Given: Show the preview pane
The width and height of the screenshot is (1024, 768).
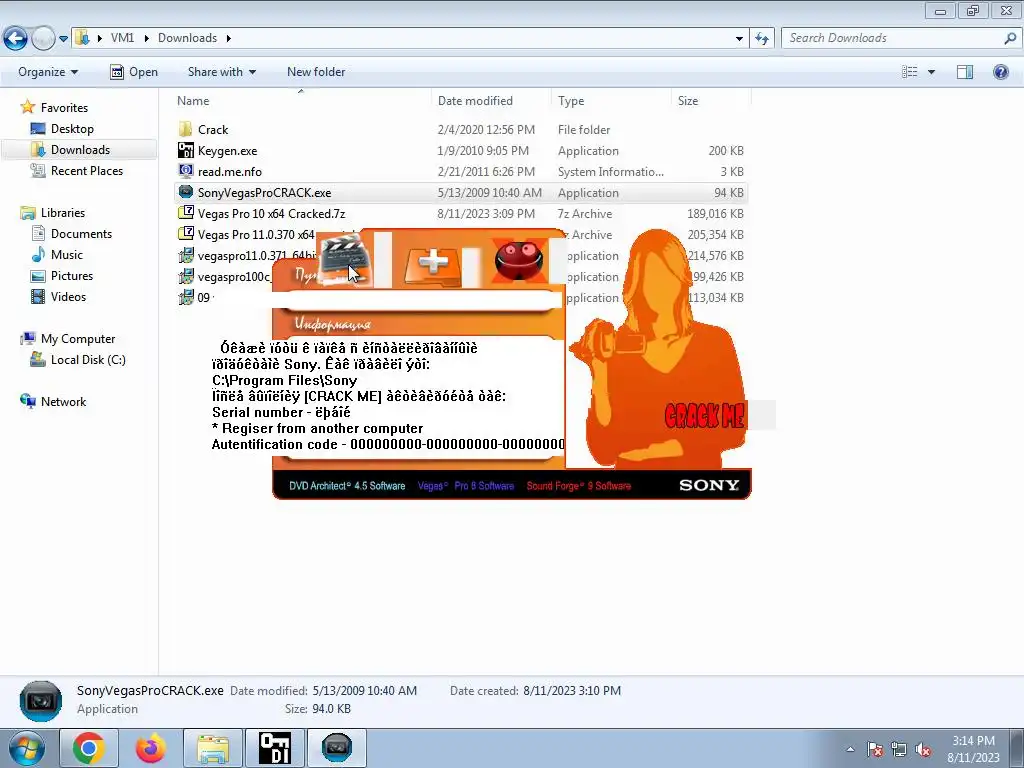Looking at the screenshot, I should [965, 72].
